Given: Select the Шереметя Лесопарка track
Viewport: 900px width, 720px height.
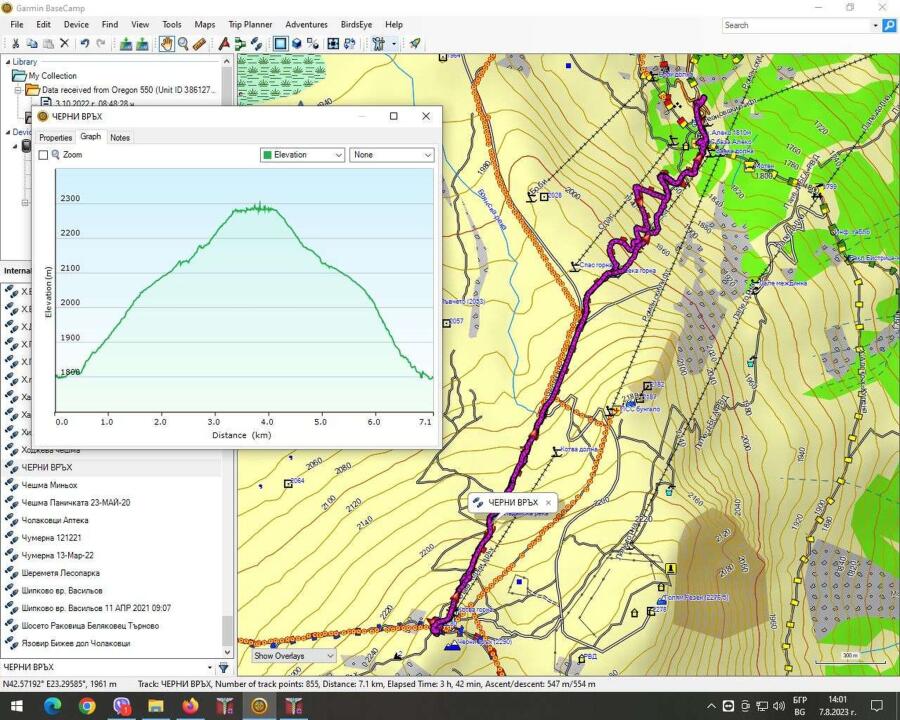Looking at the screenshot, I should click(60, 573).
